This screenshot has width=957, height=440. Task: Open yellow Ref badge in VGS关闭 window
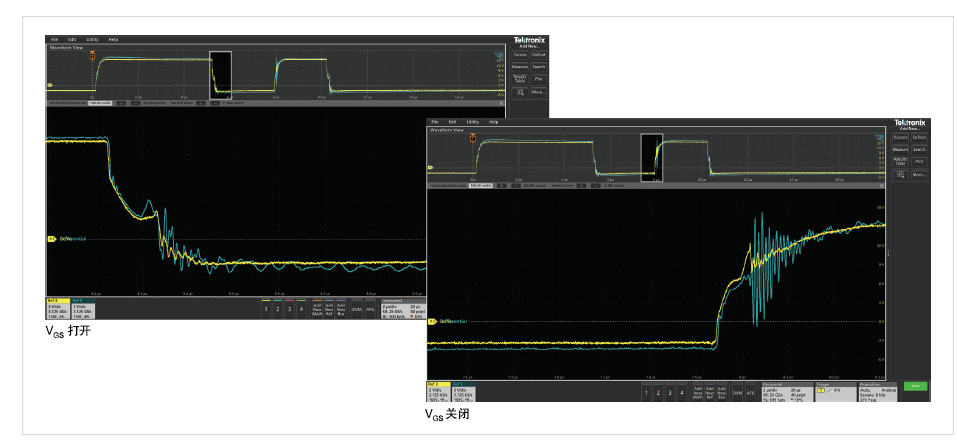click(438, 392)
